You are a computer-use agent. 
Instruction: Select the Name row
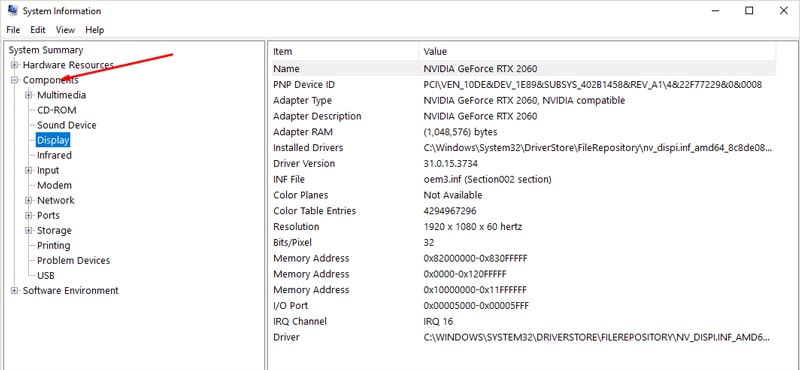(522, 68)
